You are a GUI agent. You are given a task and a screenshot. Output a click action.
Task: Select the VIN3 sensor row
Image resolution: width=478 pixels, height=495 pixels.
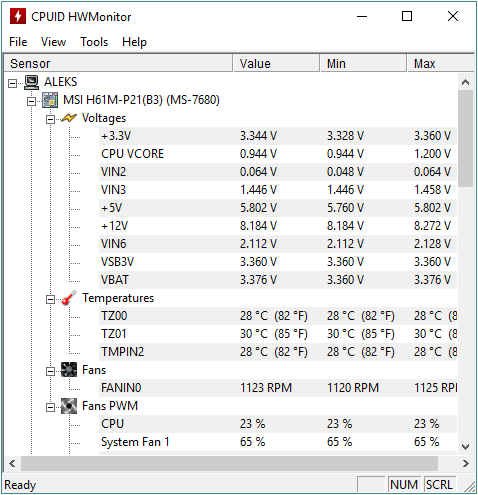click(x=278, y=190)
